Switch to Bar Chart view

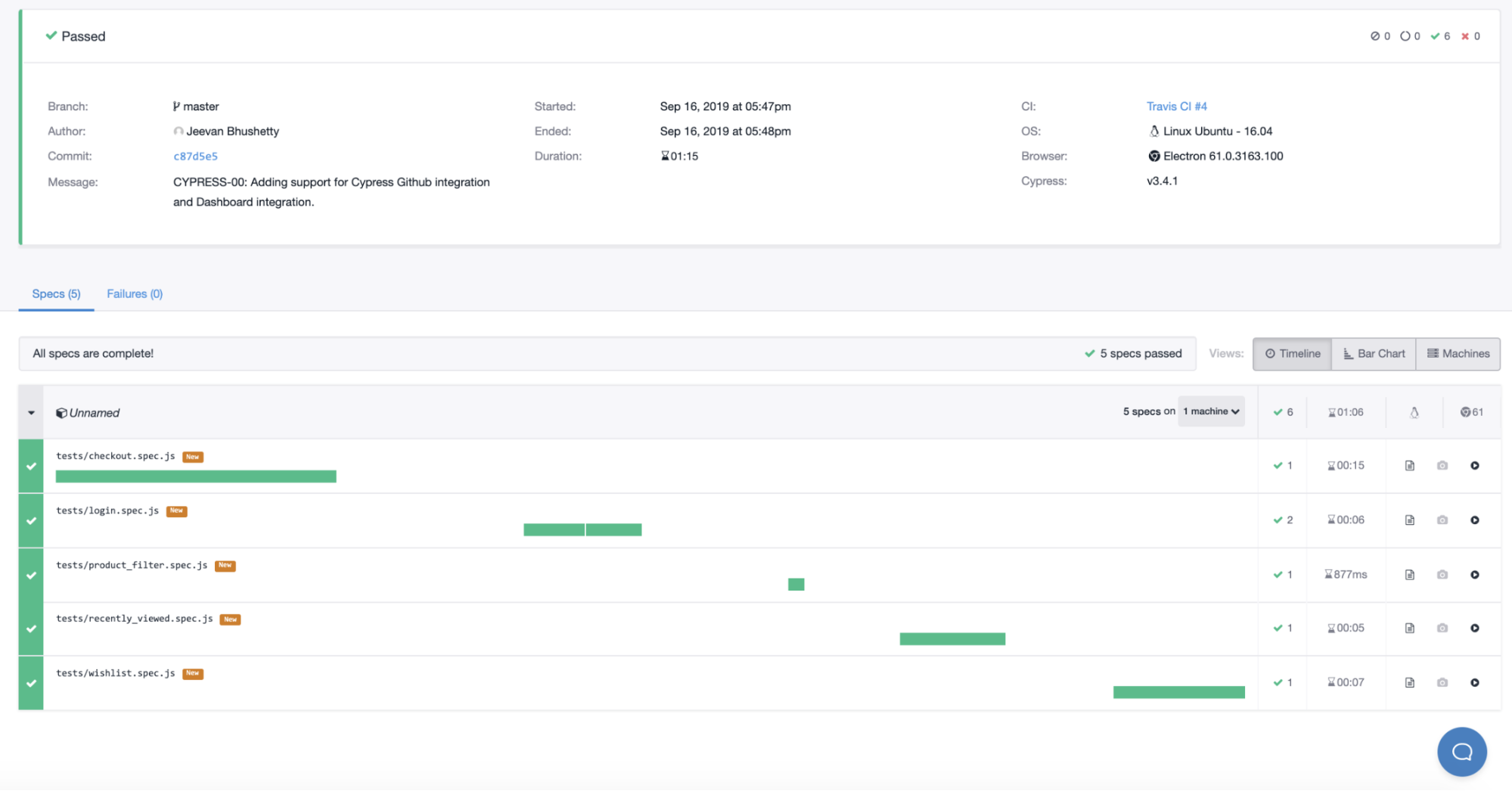tap(1373, 353)
